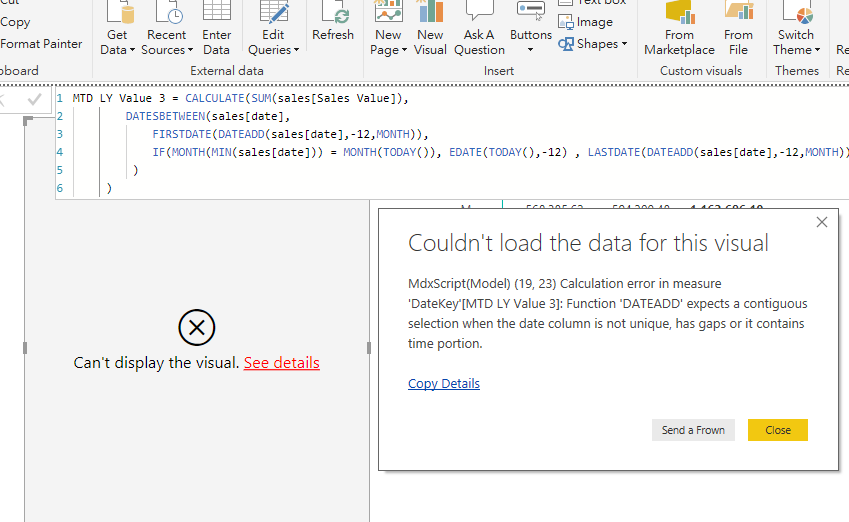Import custom visual From File
The height and width of the screenshot is (522, 849).
tap(739, 28)
